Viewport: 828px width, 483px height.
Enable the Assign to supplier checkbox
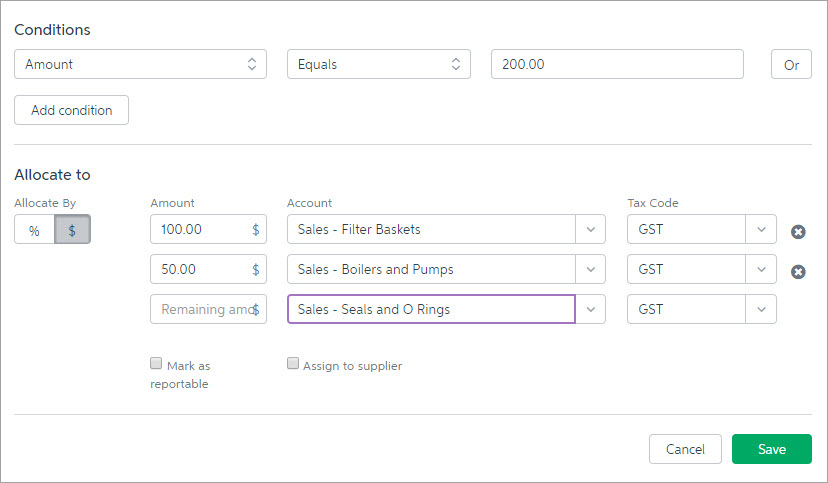(x=293, y=363)
